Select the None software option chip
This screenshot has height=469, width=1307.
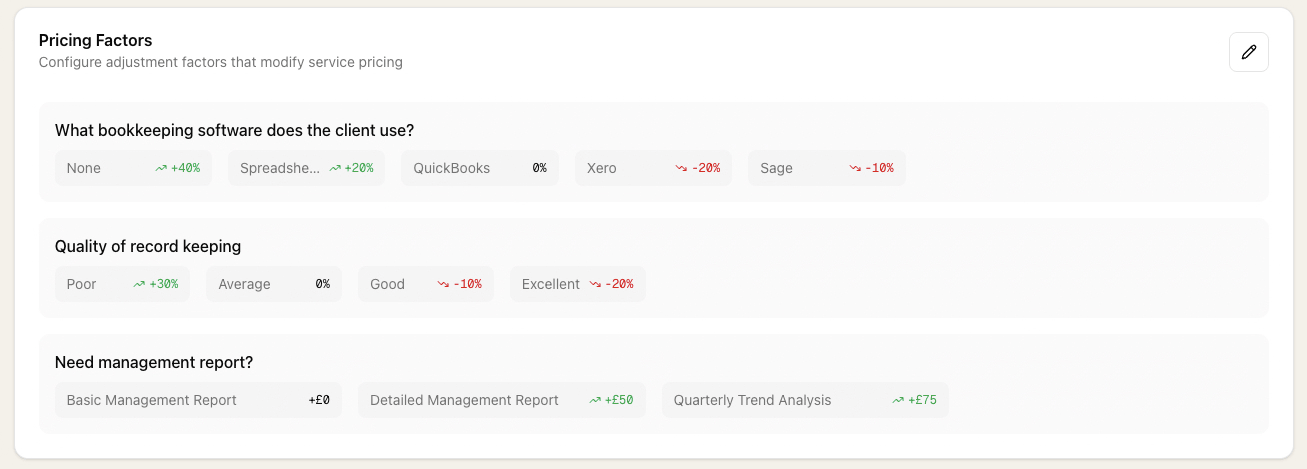coord(133,168)
